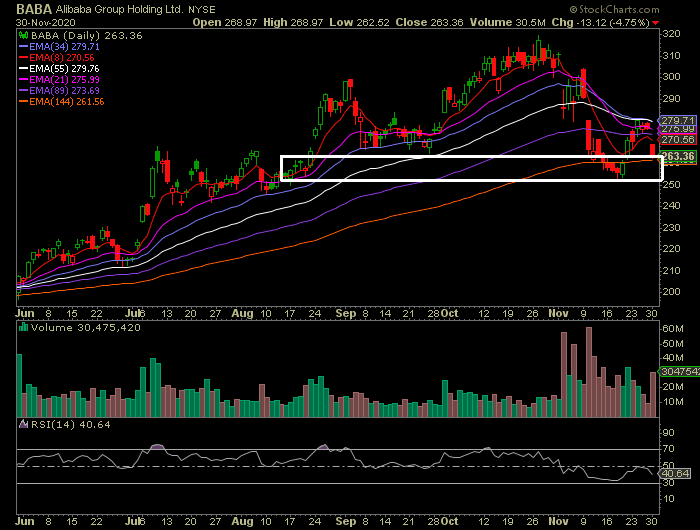Click the Volume 30.5M header value

click(508, 22)
